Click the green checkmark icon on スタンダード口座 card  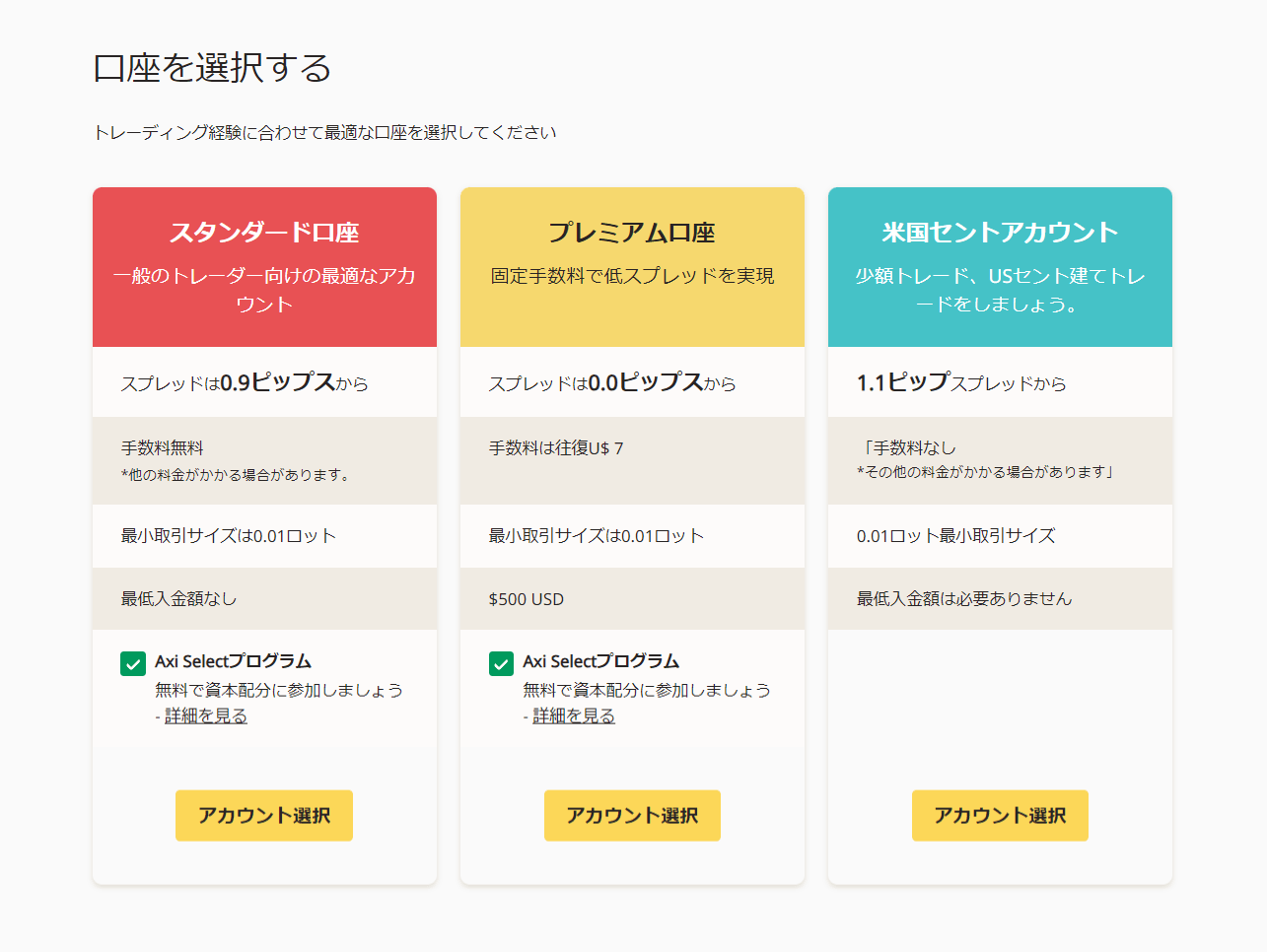point(132,663)
